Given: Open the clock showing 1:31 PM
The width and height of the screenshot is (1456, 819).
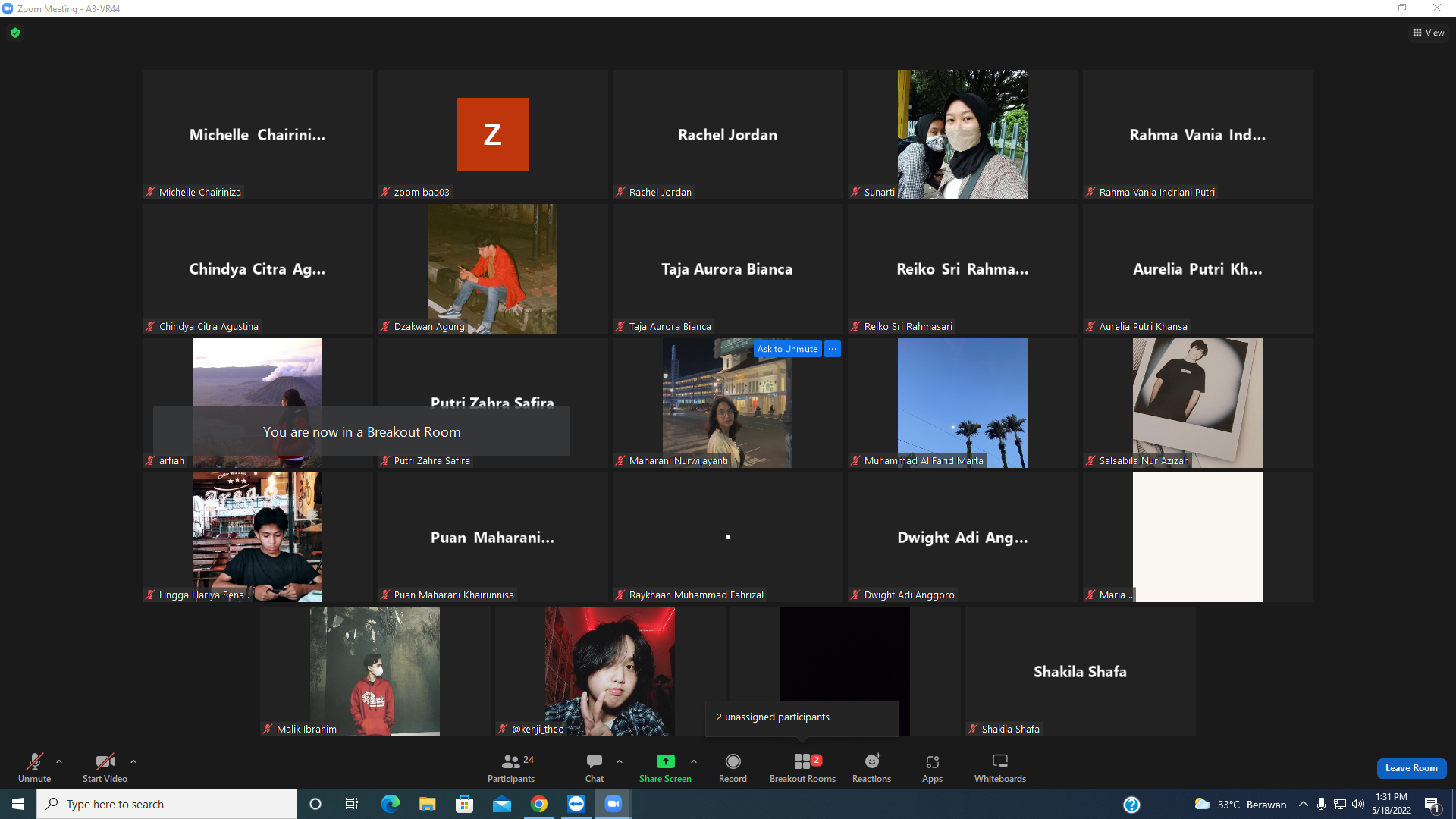Looking at the screenshot, I should click(1392, 804).
